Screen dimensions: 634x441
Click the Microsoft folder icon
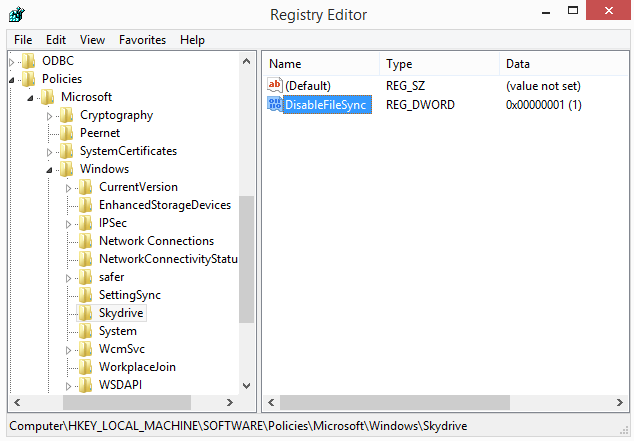(x=47, y=97)
